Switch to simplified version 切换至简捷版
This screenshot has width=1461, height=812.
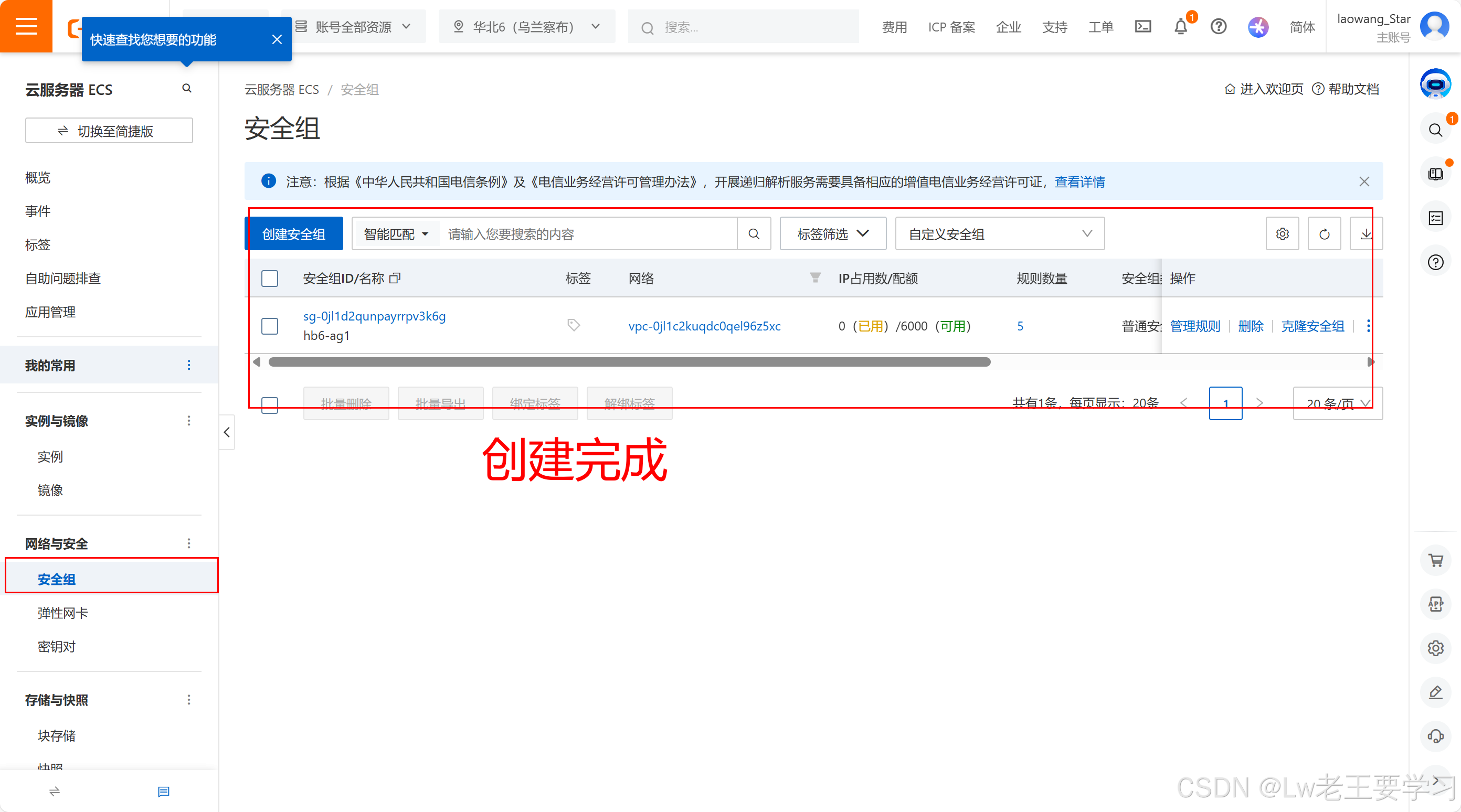click(109, 131)
